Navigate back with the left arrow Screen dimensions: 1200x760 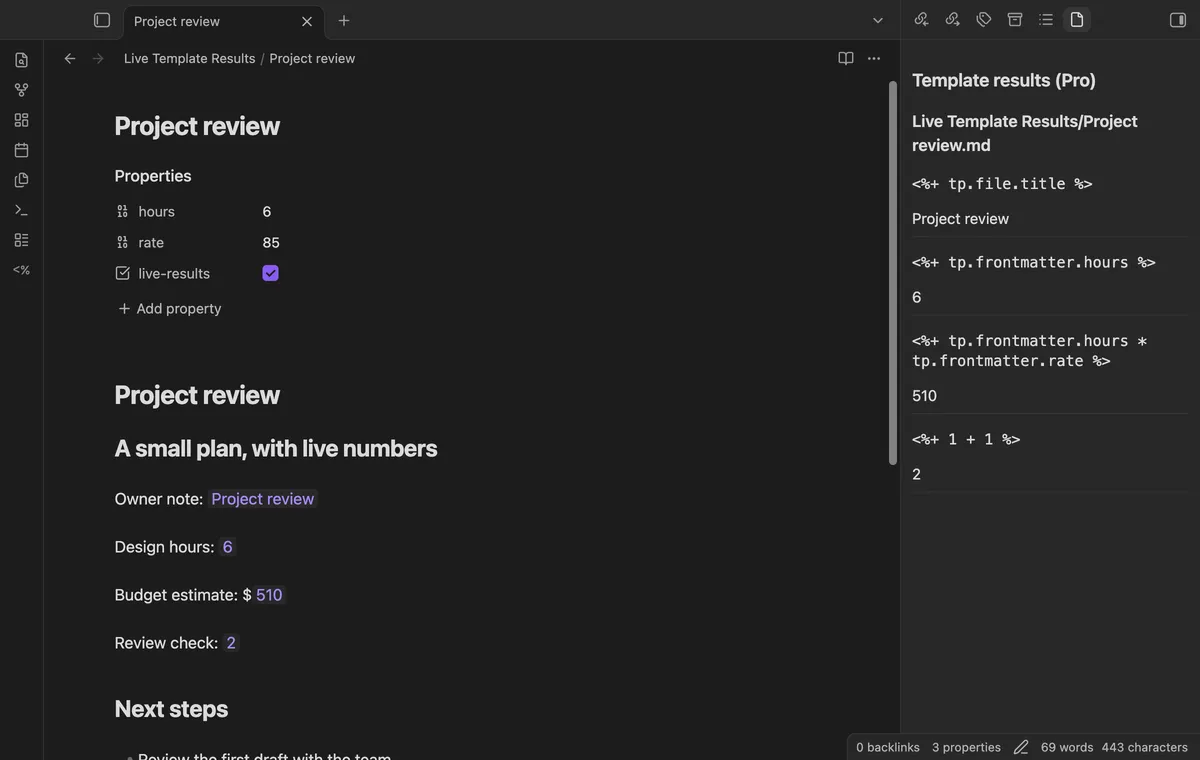[70, 59]
